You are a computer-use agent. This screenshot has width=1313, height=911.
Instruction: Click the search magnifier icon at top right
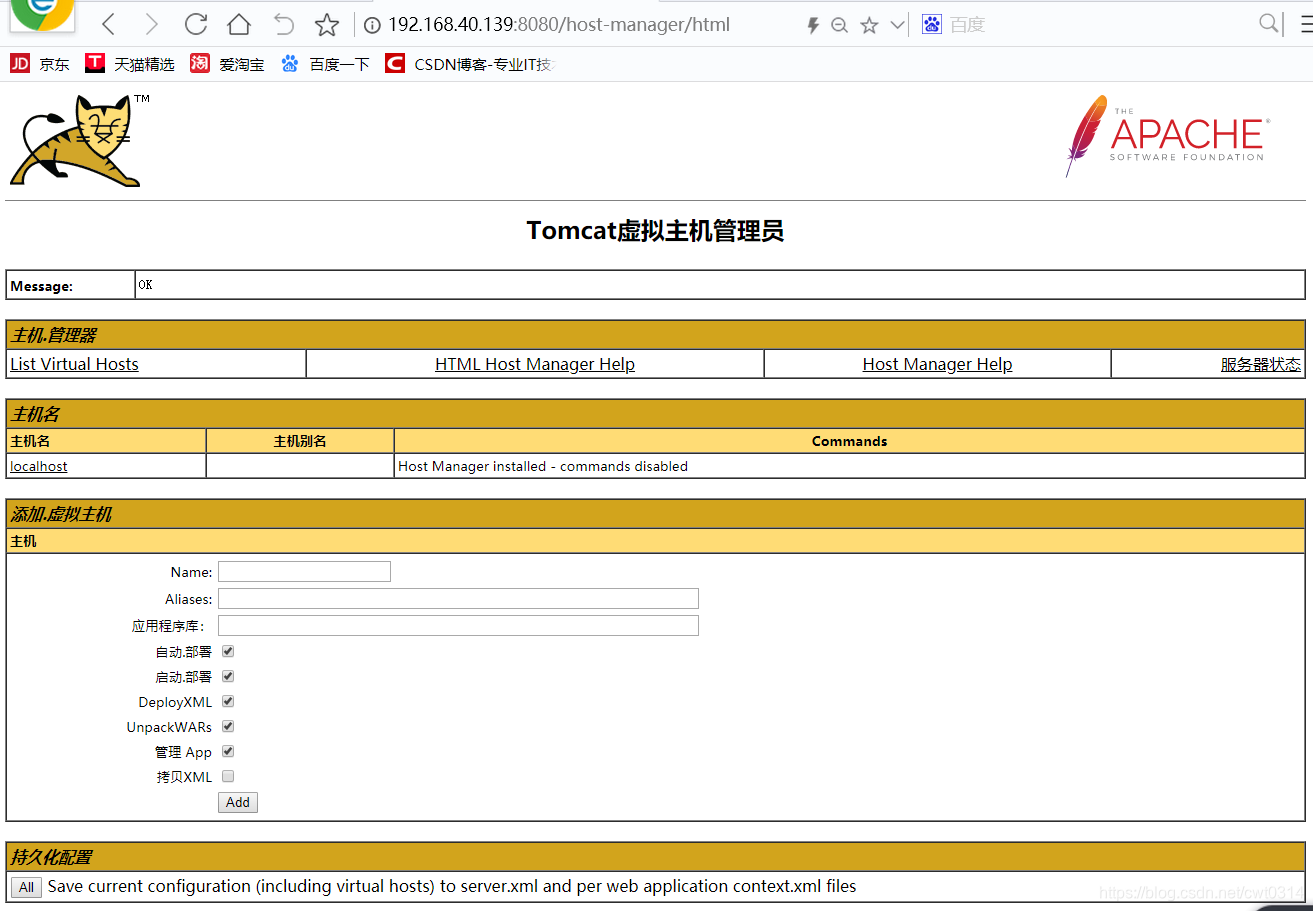[1268, 23]
